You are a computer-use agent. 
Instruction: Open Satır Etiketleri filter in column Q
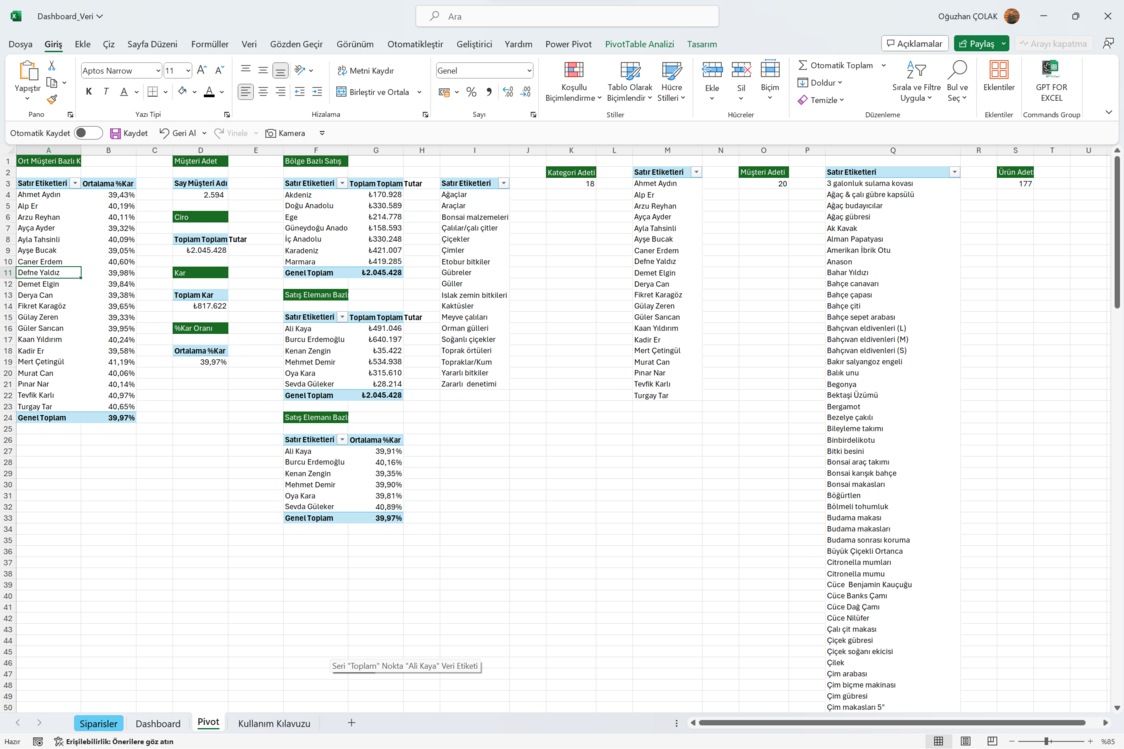pos(954,172)
